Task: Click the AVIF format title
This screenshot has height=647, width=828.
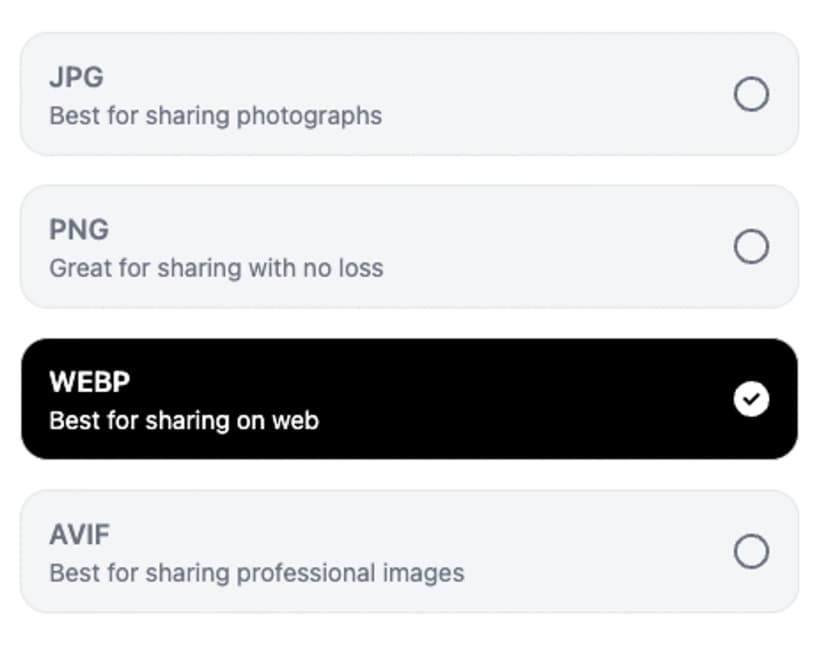Action: [x=79, y=534]
